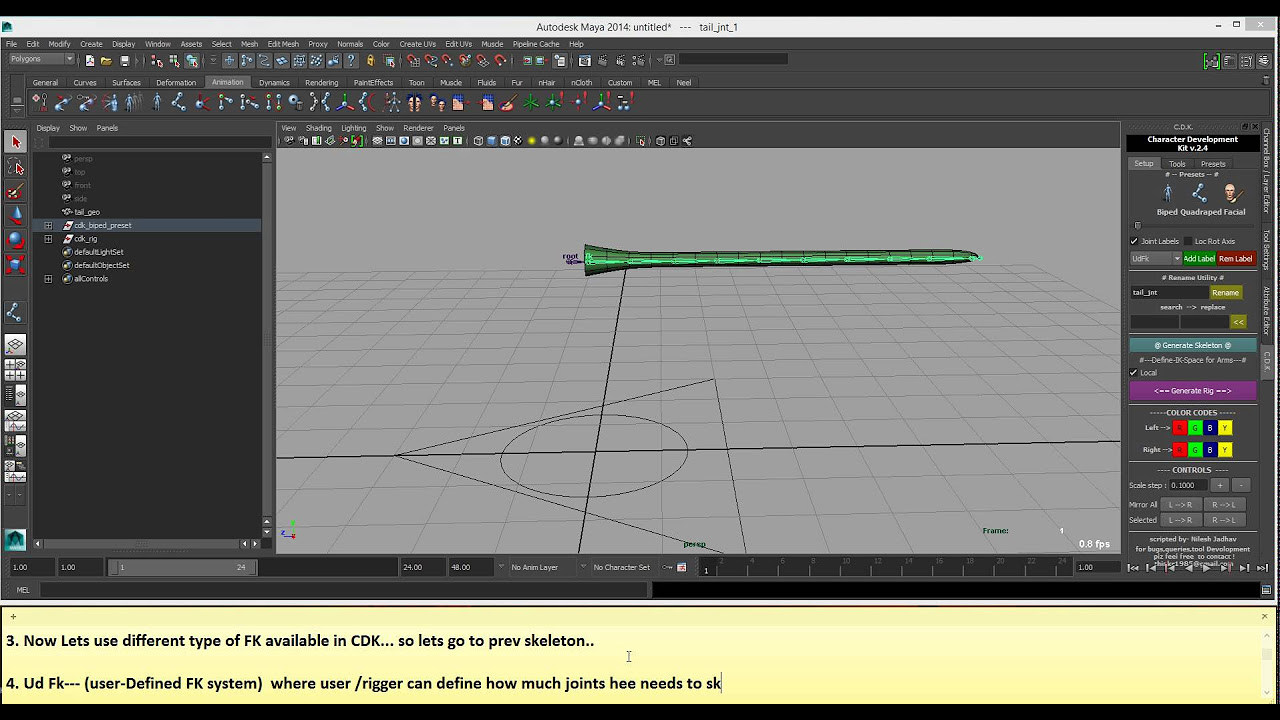Open the viewport Shading menu
The image size is (1280, 720).
(x=319, y=128)
